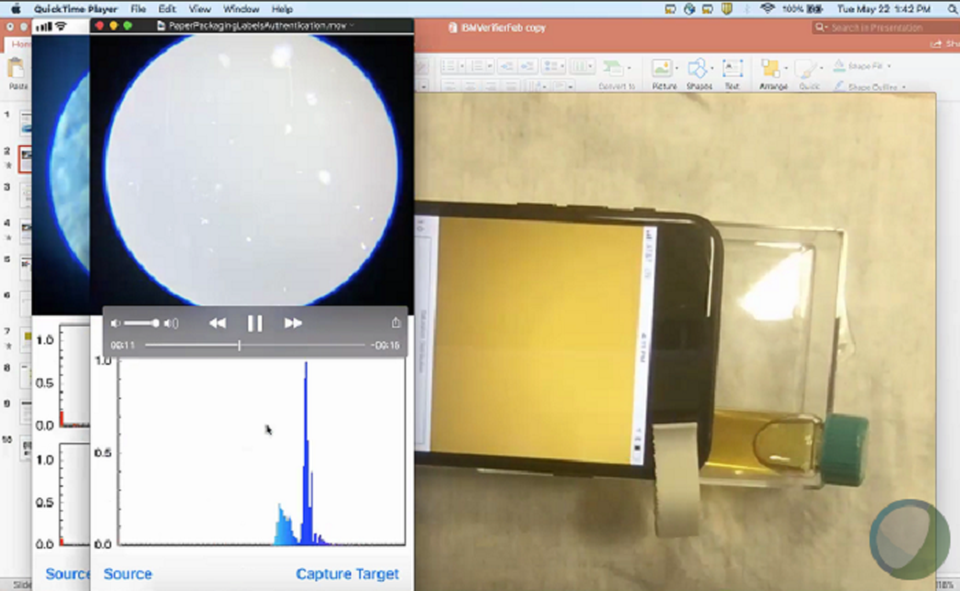Click Paste in the PowerPoint ribbon

coord(17,73)
